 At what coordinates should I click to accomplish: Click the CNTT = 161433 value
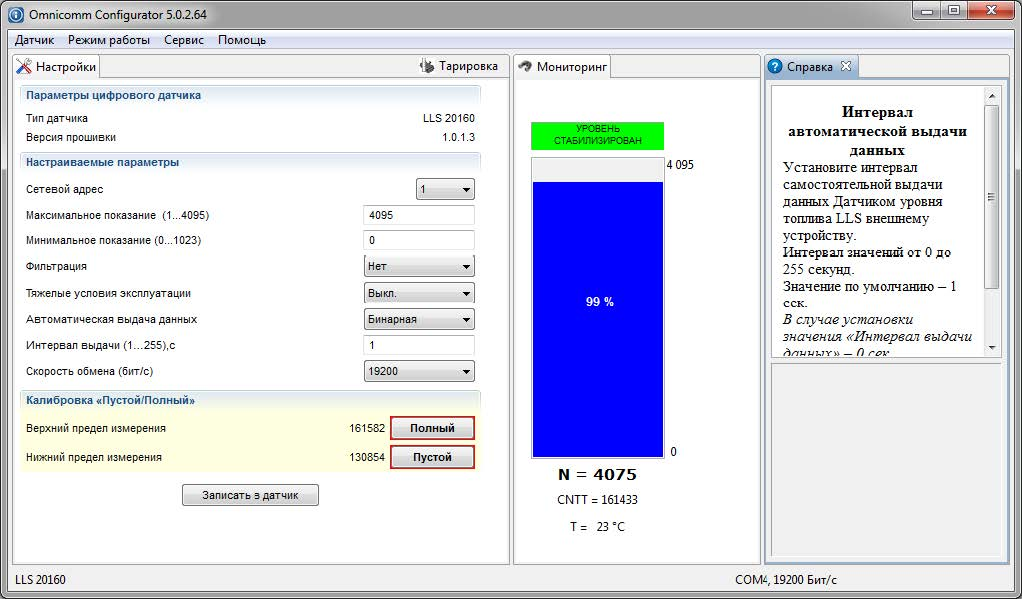597,500
